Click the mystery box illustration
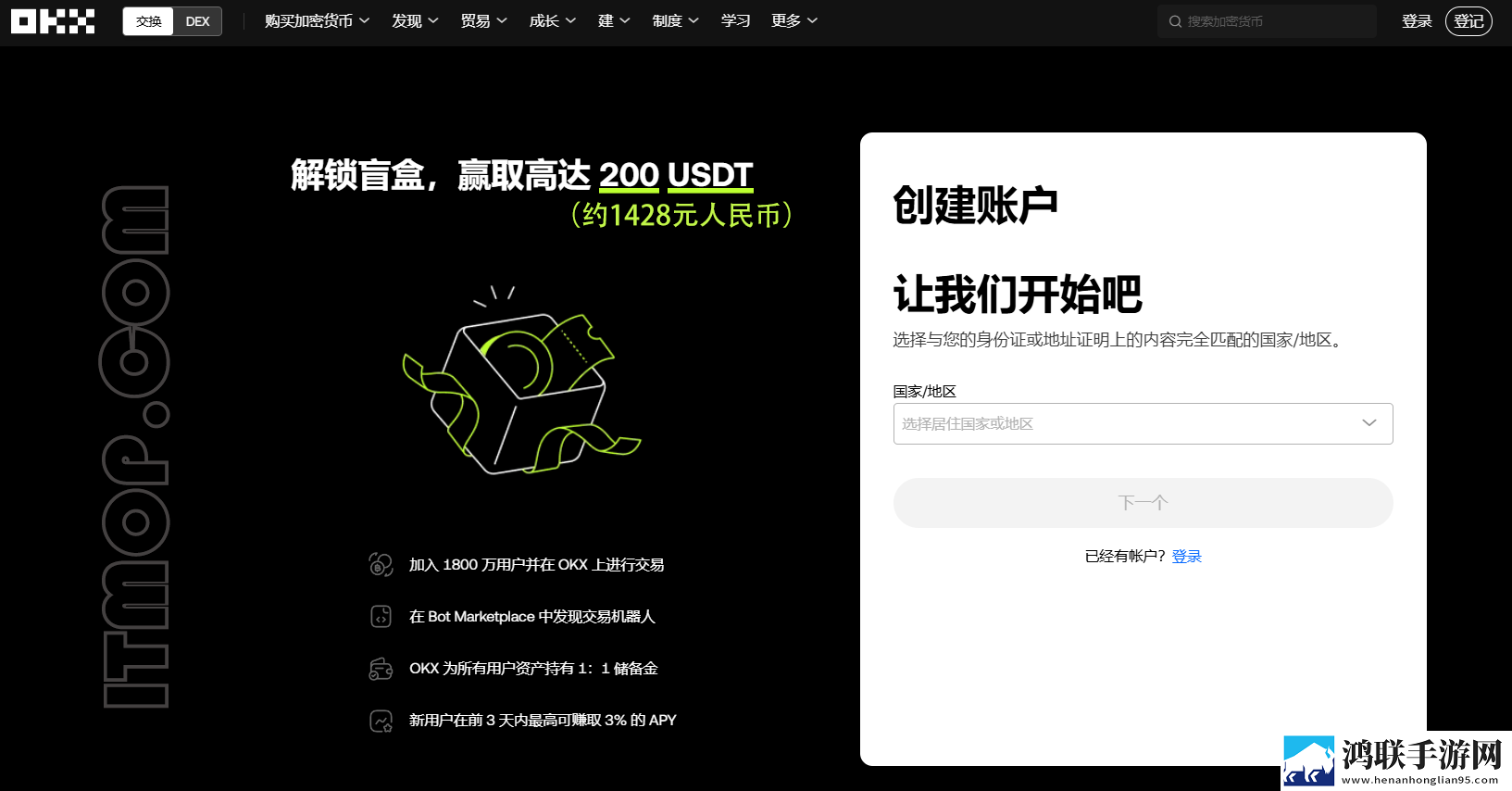 tap(521, 382)
